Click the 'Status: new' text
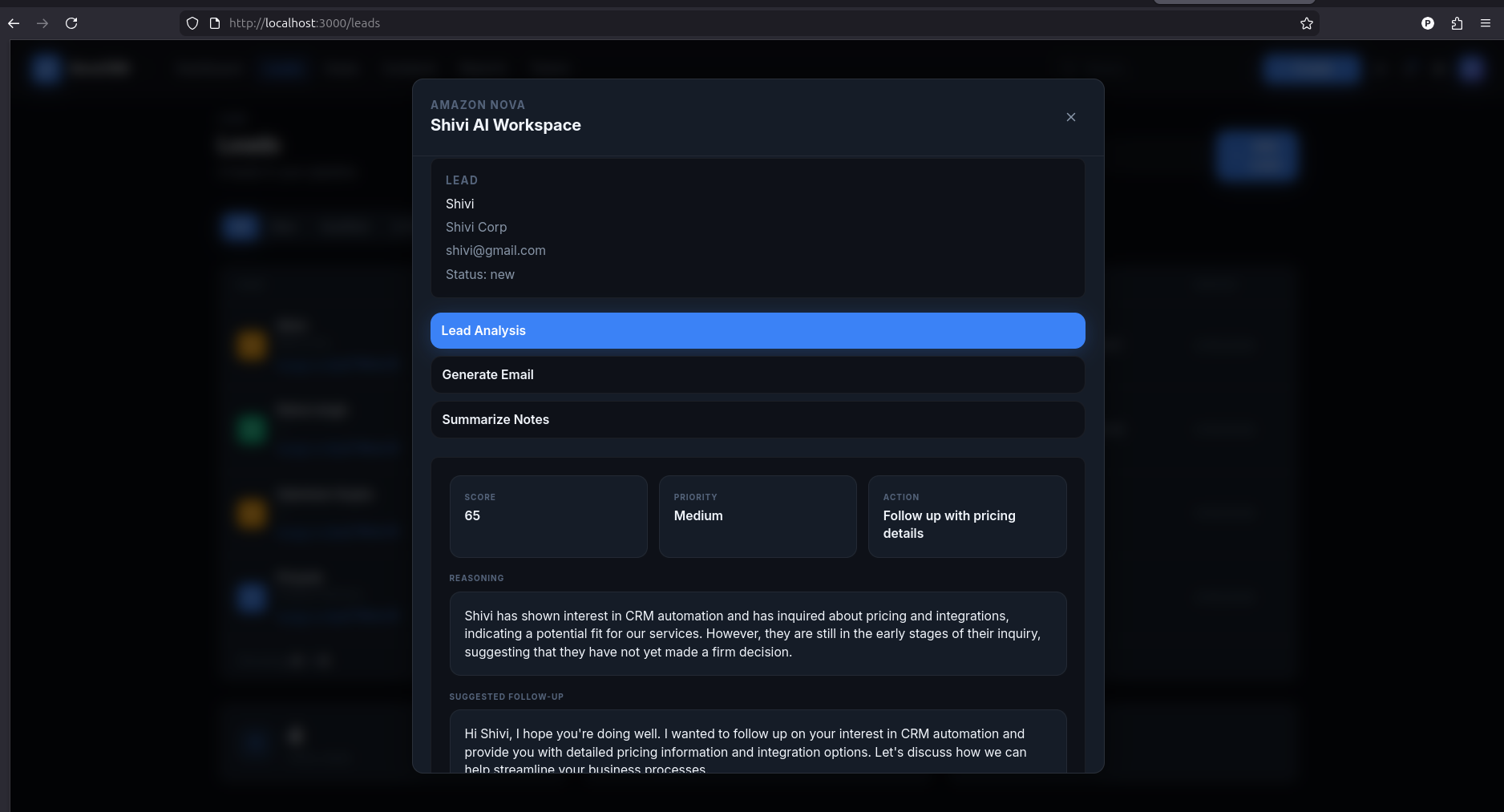The width and height of the screenshot is (1504, 812). pos(480,274)
